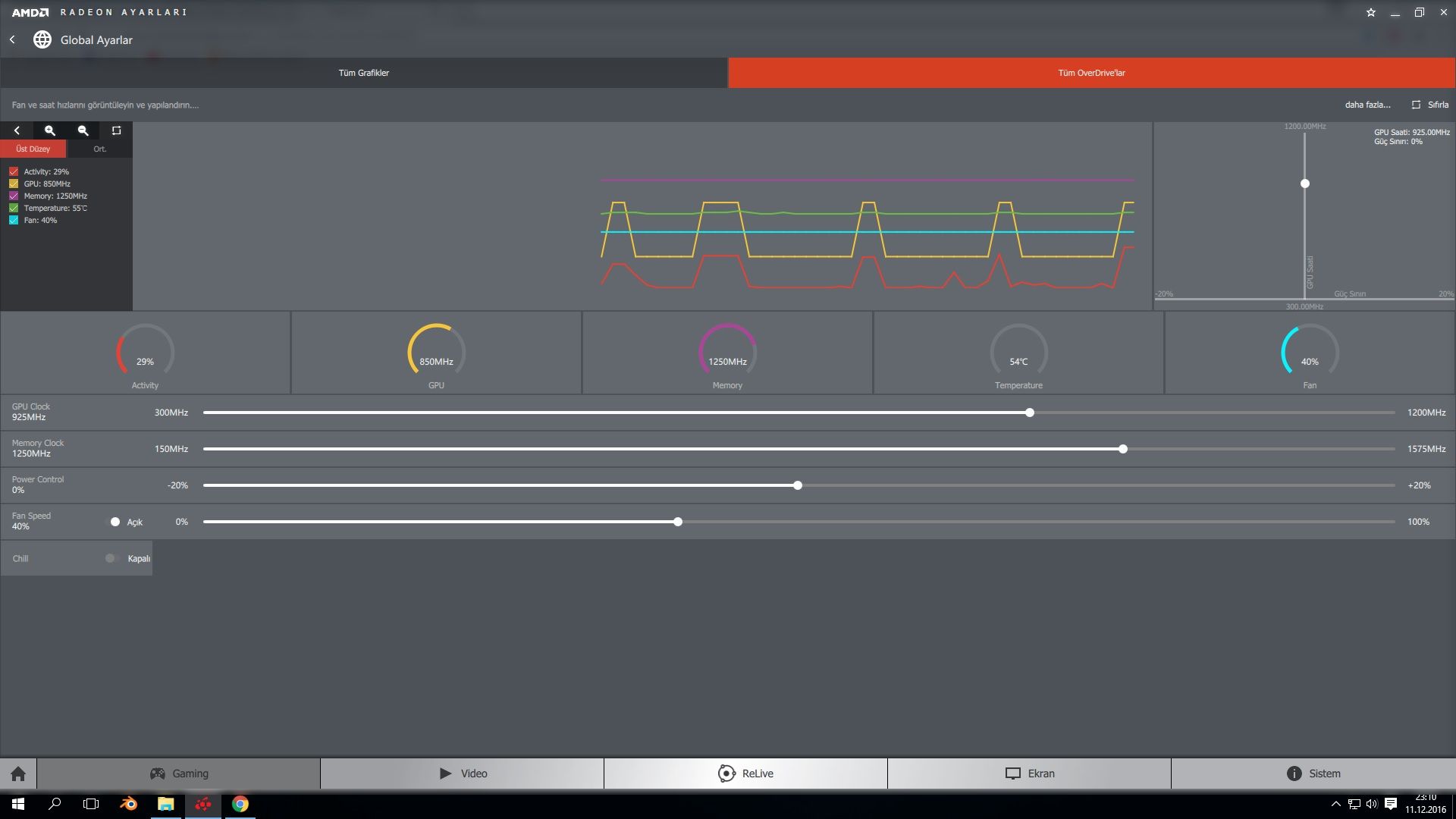
Task: Toggle Fan Speed Açık switch
Action: tap(114, 522)
